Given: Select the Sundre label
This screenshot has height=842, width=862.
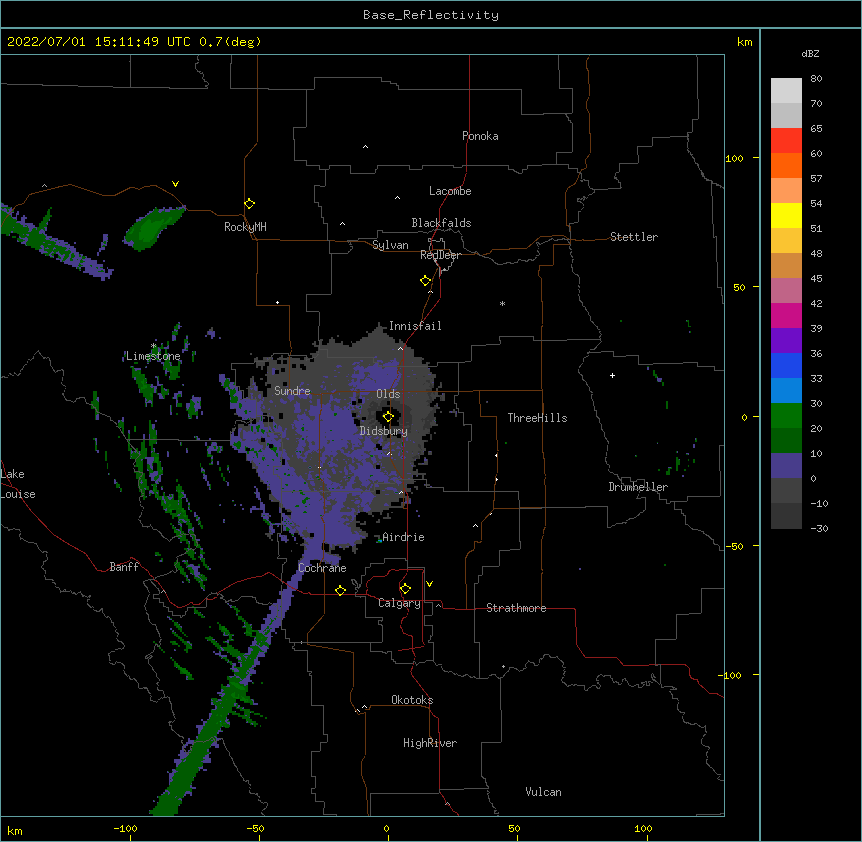Looking at the screenshot, I should pyautogui.click(x=292, y=391).
